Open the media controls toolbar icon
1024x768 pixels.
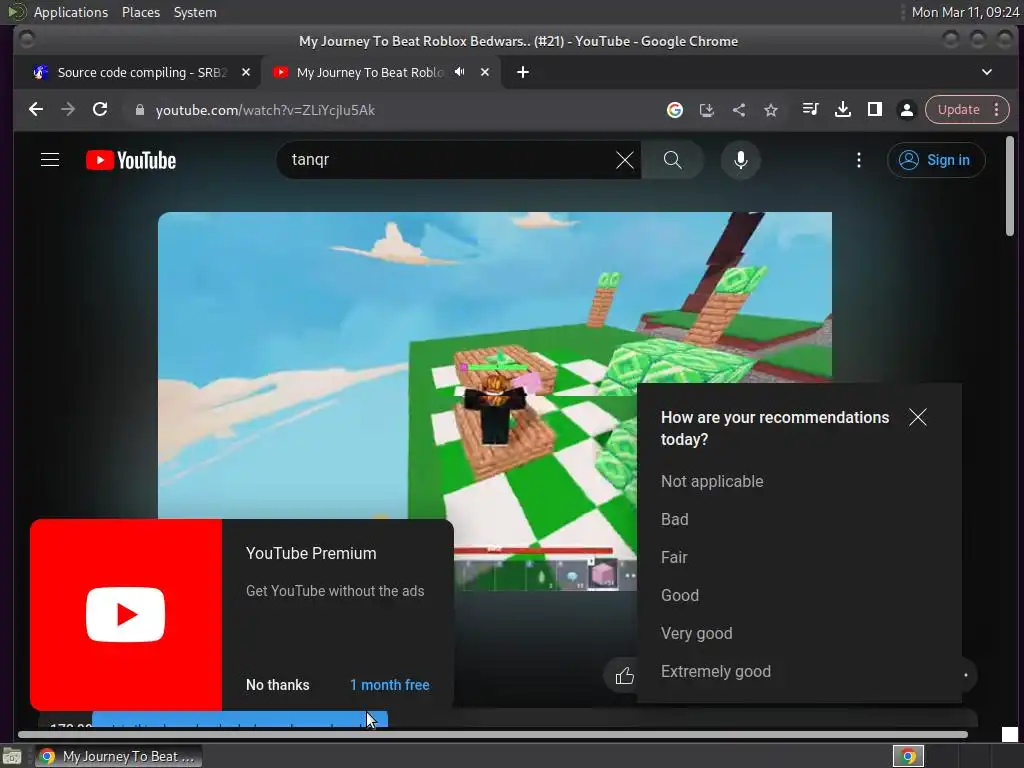(810, 109)
